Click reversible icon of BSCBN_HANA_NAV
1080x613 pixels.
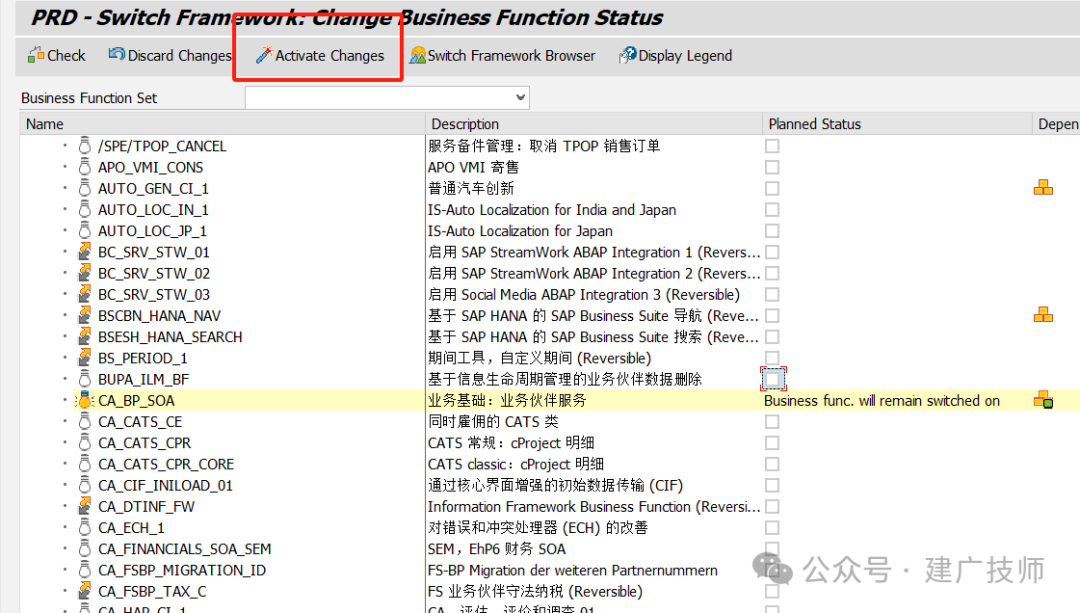pyautogui.click(x=84, y=315)
